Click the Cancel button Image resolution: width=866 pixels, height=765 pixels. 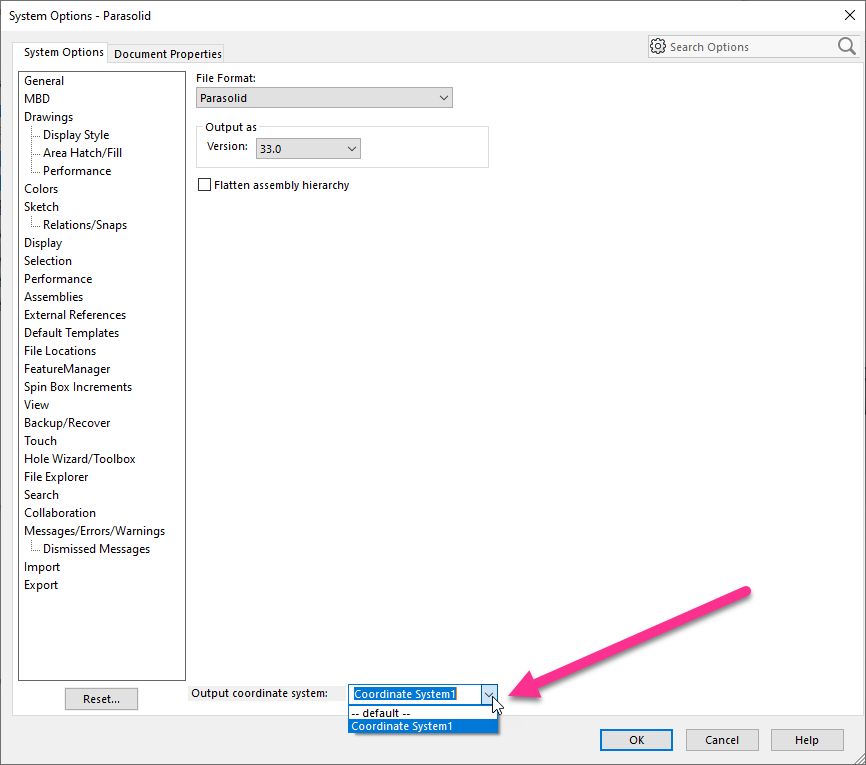722,740
